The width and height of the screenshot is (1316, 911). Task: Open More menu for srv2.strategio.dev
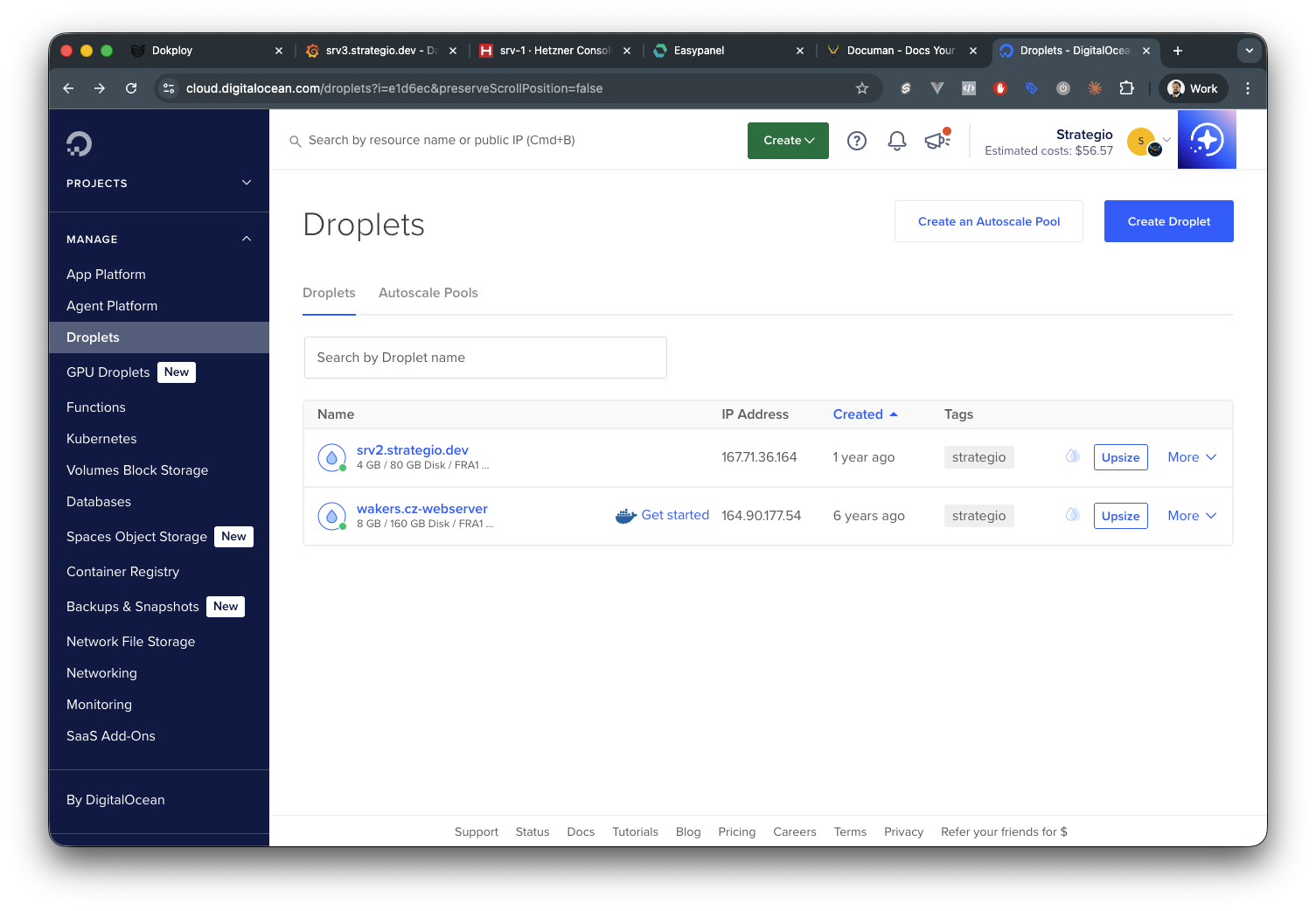[x=1191, y=457]
